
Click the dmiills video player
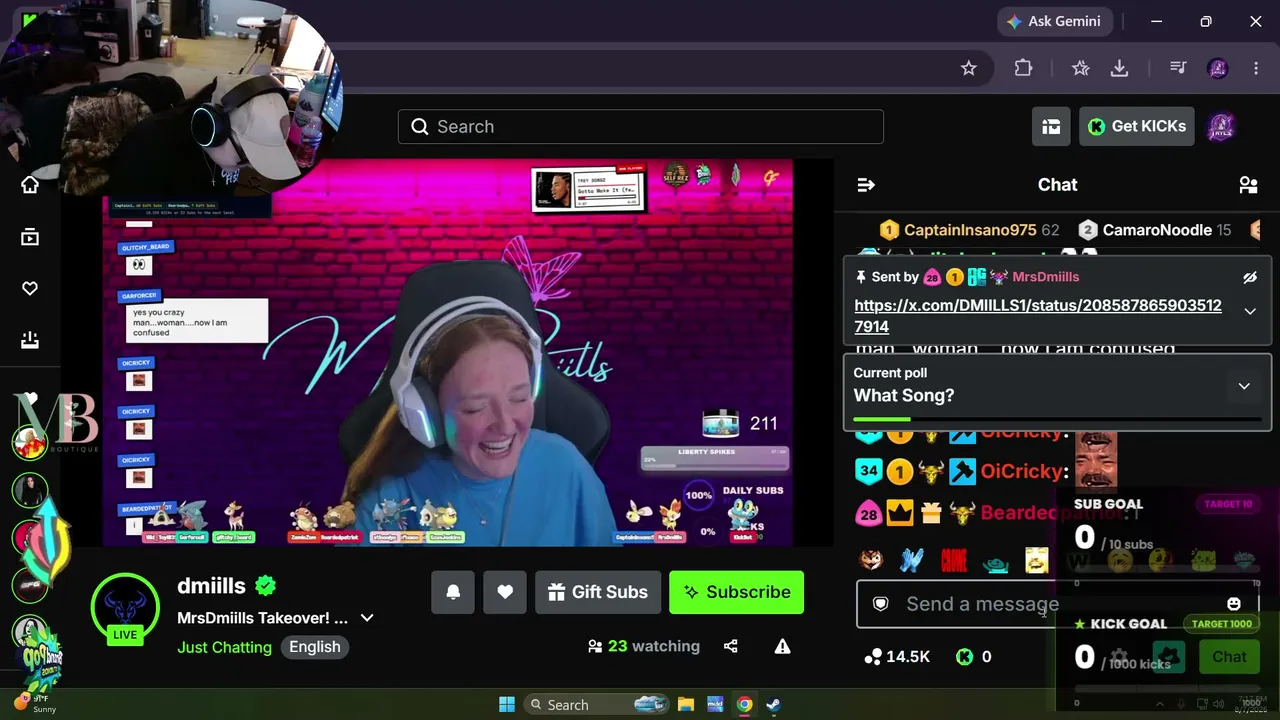448,352
